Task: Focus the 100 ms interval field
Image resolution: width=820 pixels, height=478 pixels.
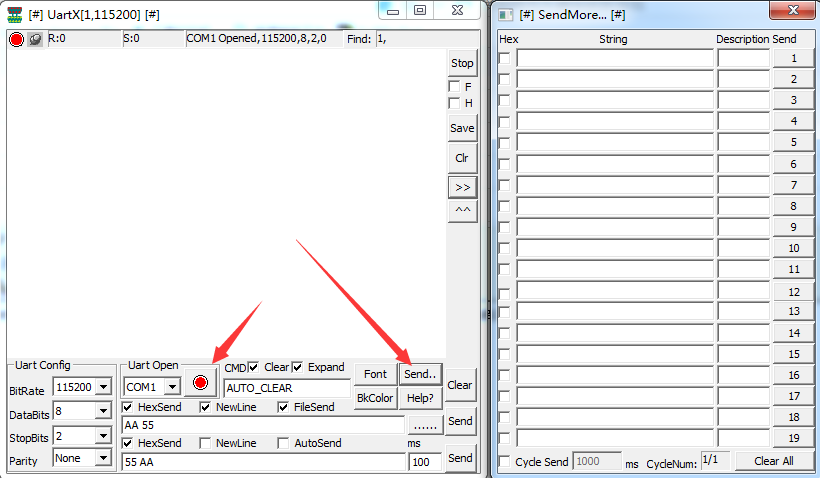Action: (x=426, y=462)
